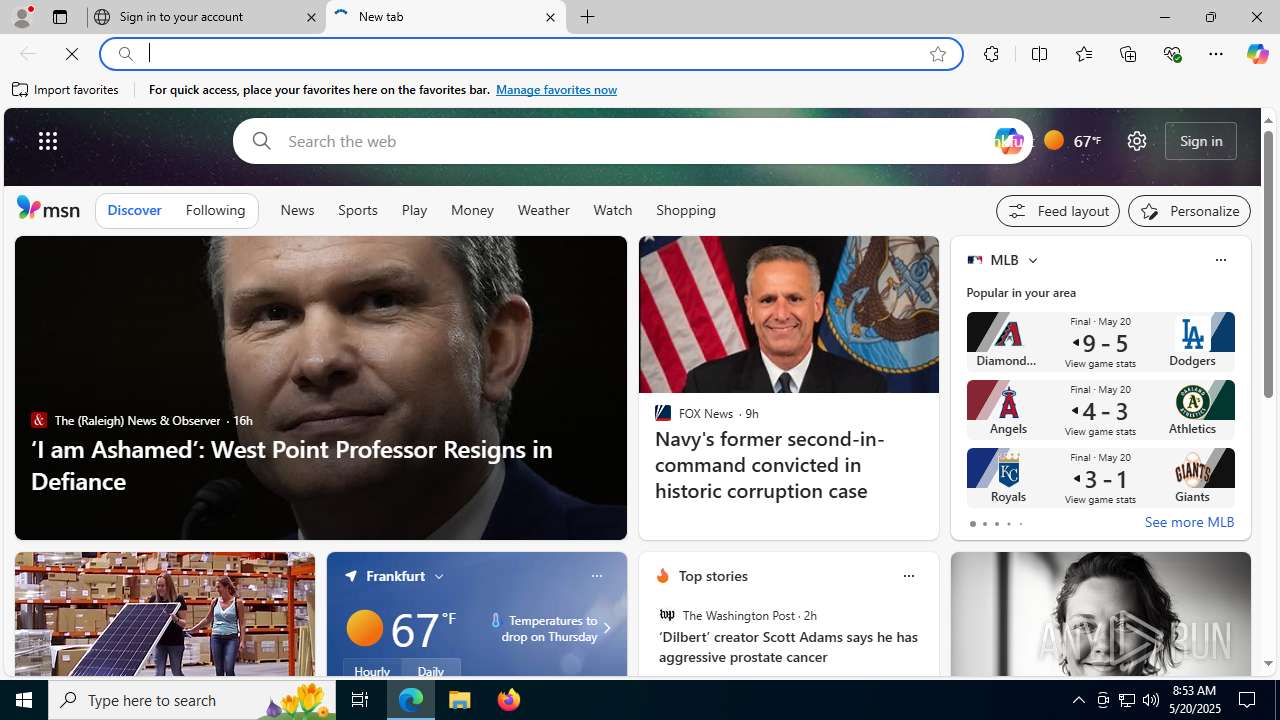1280x720 pixels.
Task: Open Dilbert creator Scott Adams story
Action: coord(788,647)
